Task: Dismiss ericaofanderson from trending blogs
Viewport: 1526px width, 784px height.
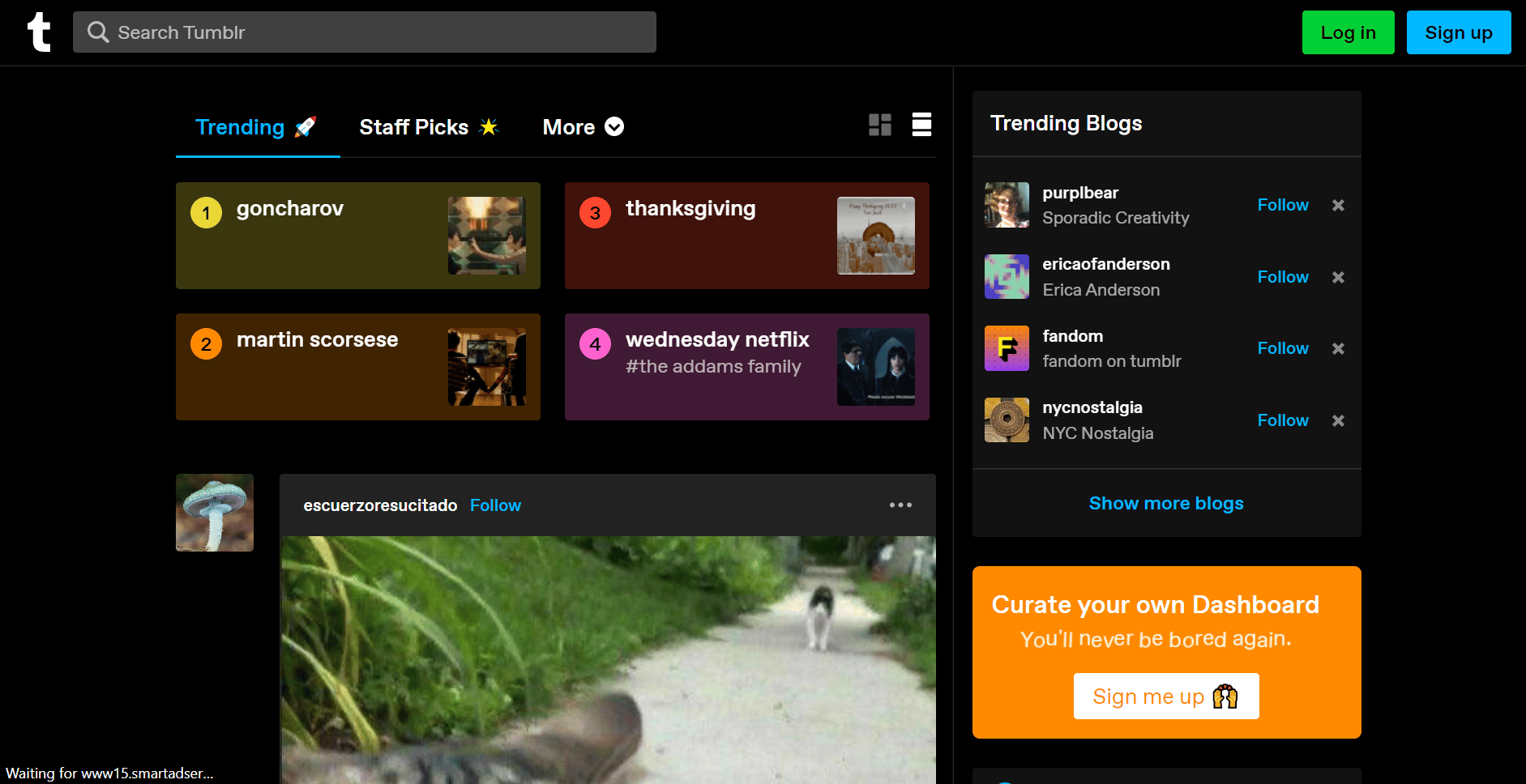Action: pyautogui.click(x=1338, y=277)
